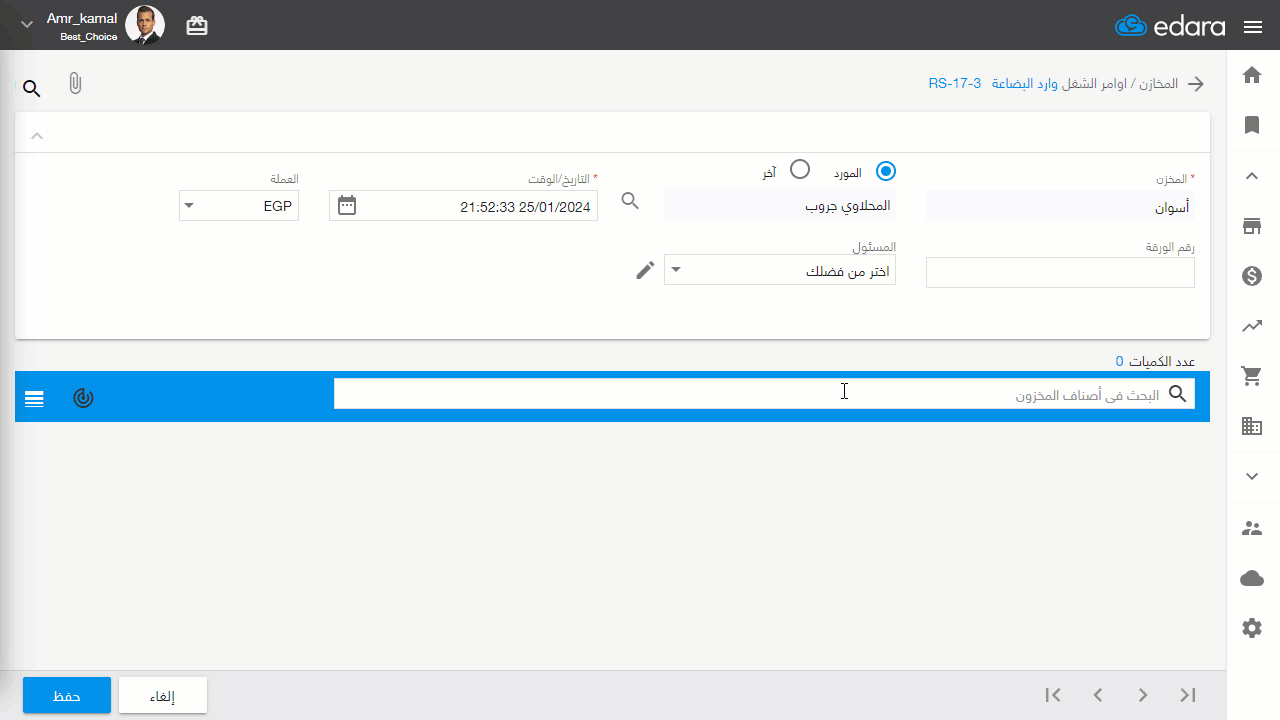
Task: Open the list menu icon on blue bar
Action: coord(34,399)
